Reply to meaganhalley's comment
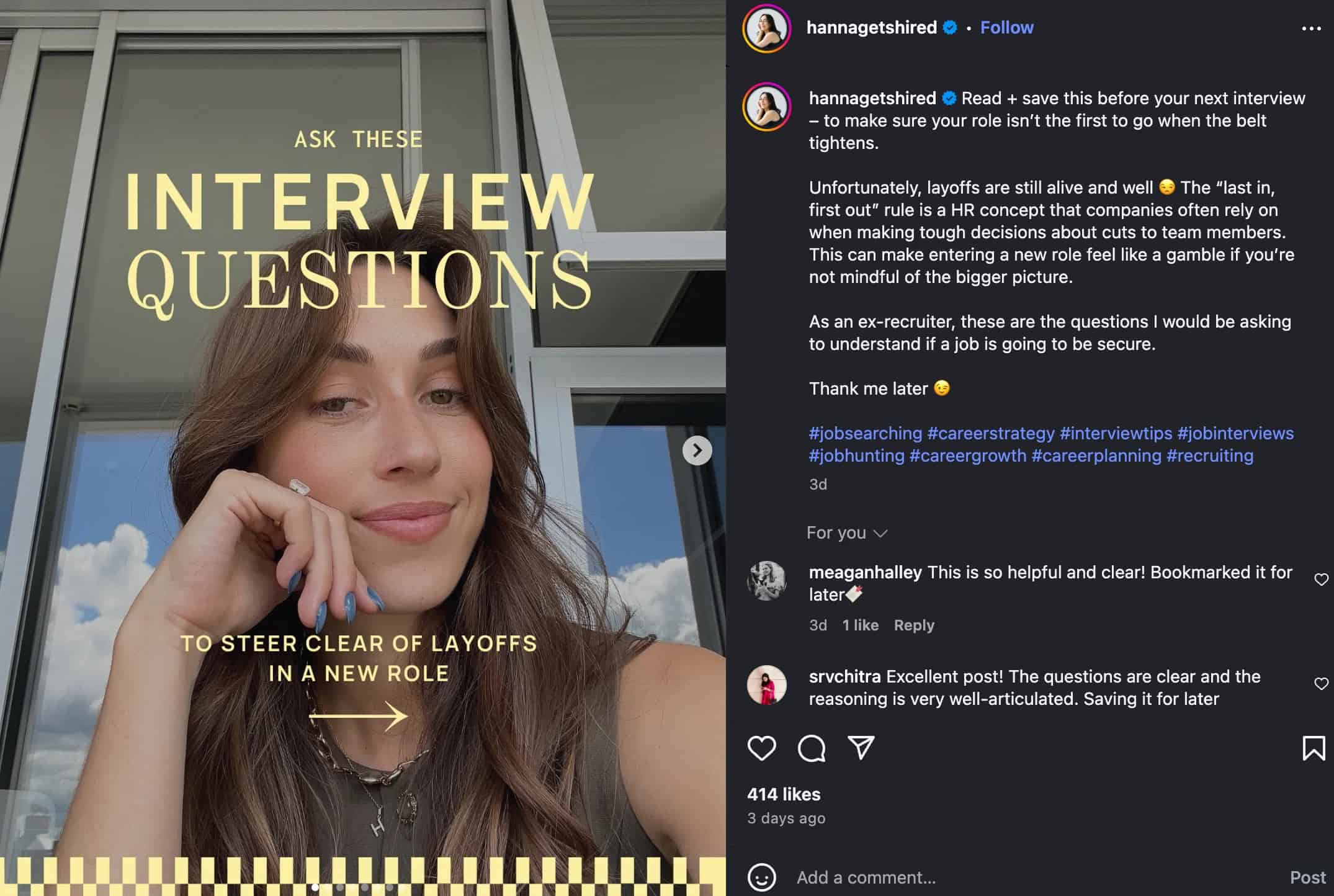The image size is (1334, 896). tap(913, 625)
